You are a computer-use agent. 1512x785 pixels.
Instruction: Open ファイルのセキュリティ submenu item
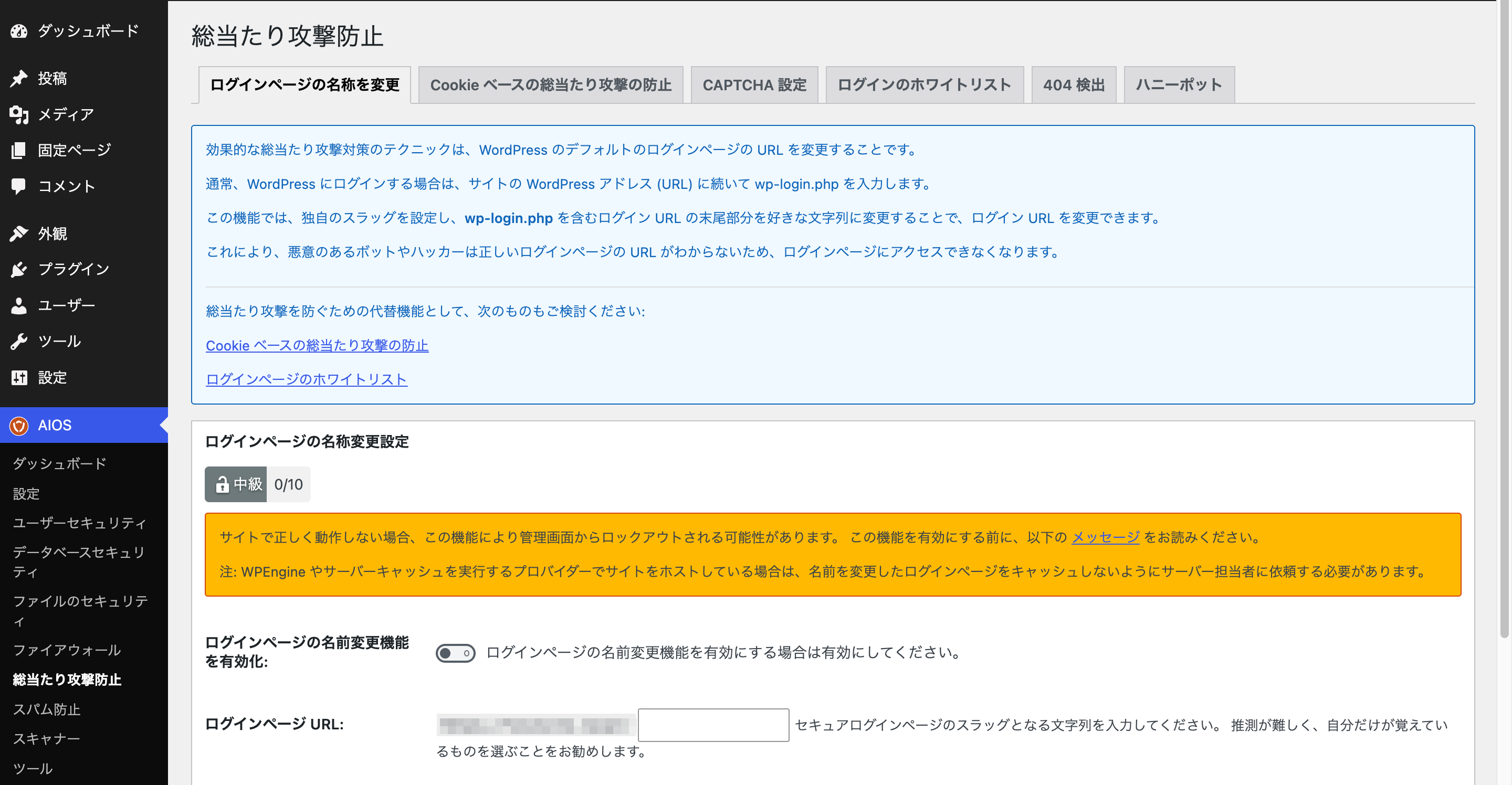click(x=80, y=611)
